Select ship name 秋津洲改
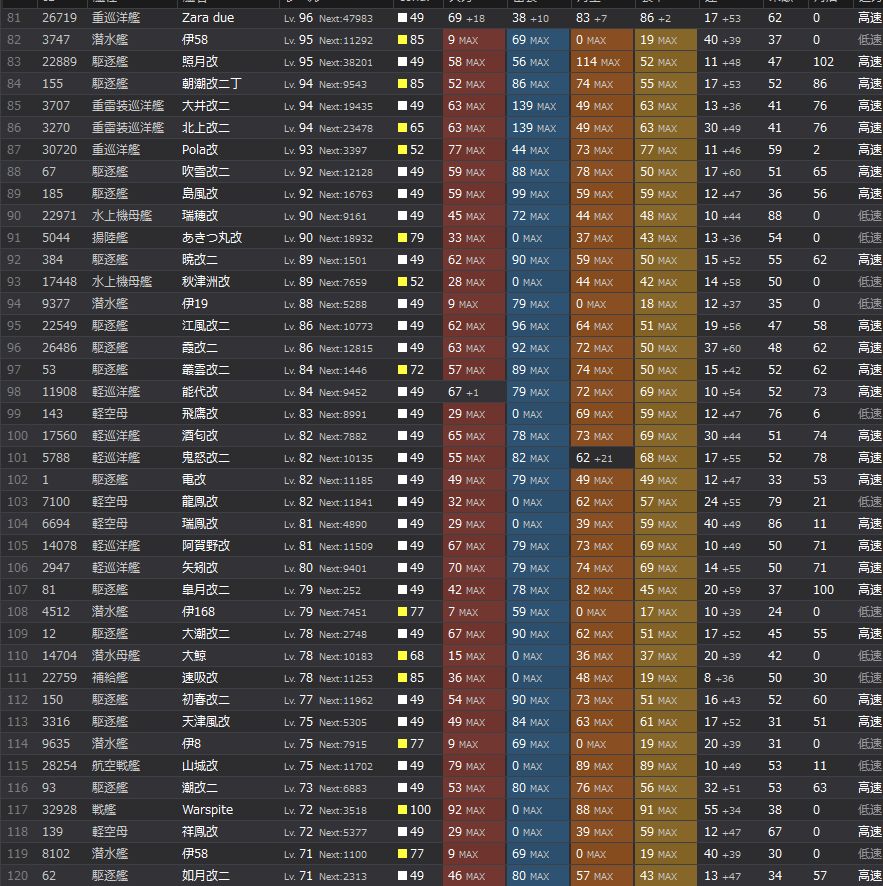Image resolution: width=883 pixels, height=886 pixels. tap(206, 282)
